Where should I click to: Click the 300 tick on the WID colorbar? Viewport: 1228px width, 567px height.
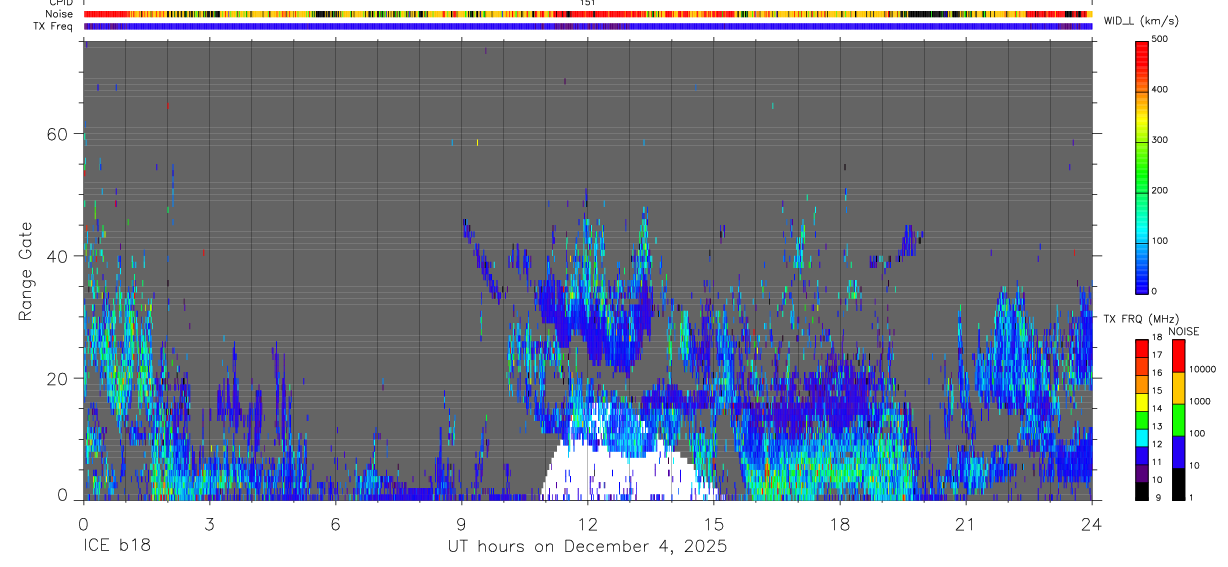[1161, 140]
